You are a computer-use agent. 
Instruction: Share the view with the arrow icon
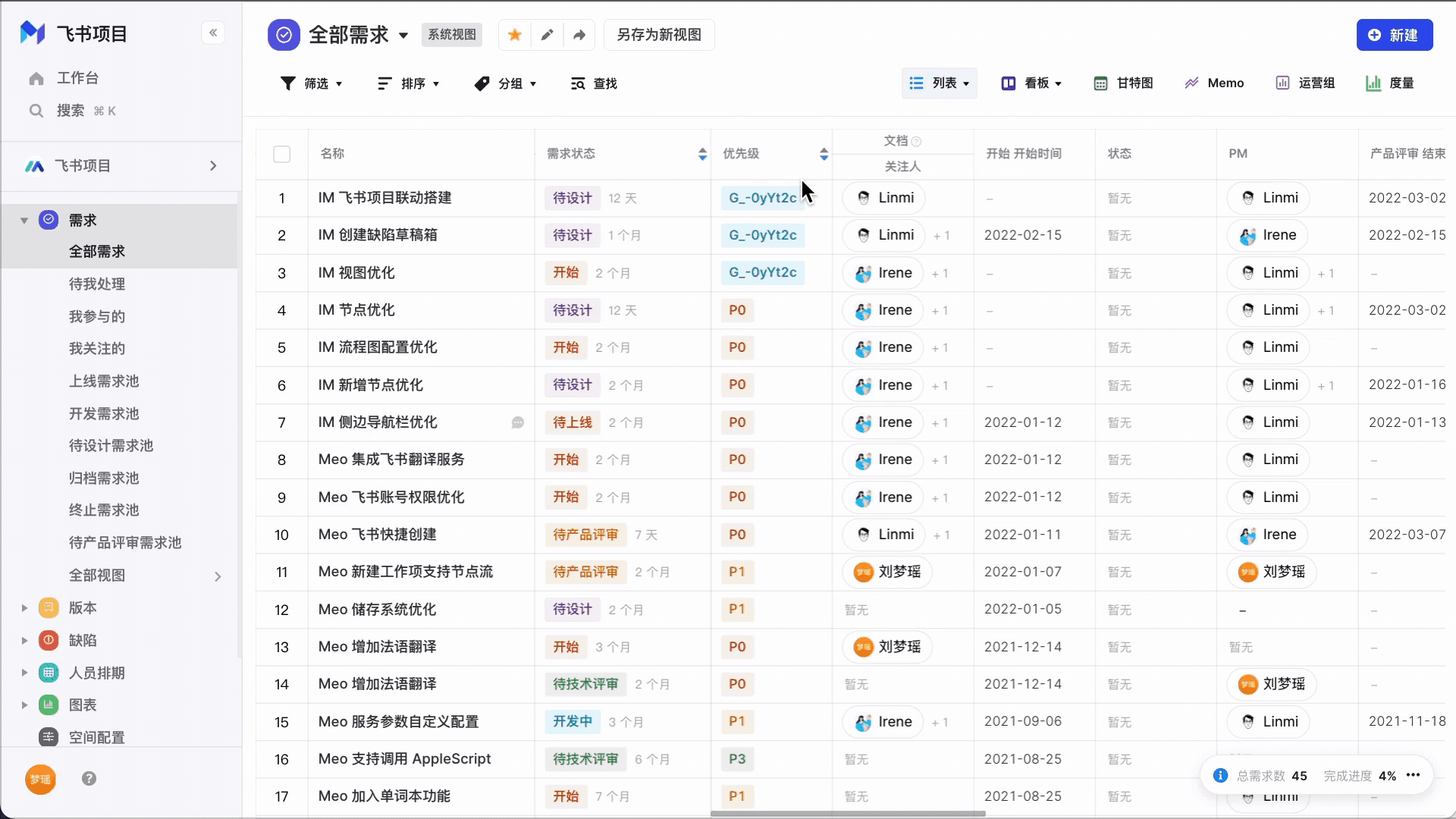[x=579, y=35]
